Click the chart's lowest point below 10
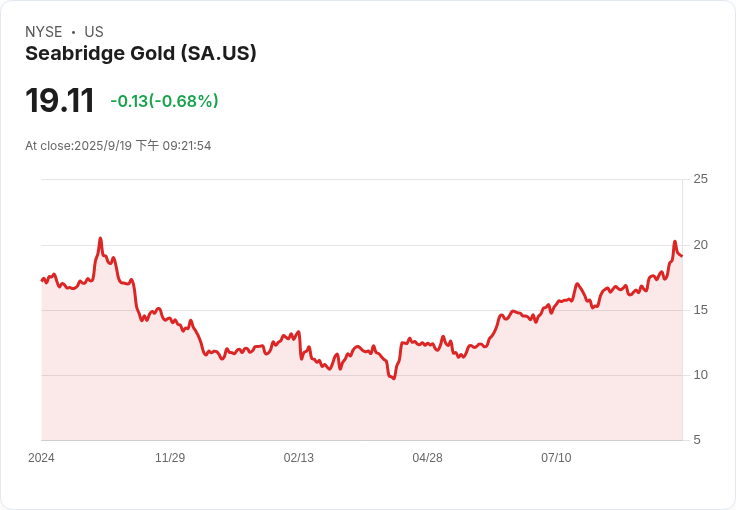Screen dimensions: 736x510 pyautogui.click(x=394, y=378)
